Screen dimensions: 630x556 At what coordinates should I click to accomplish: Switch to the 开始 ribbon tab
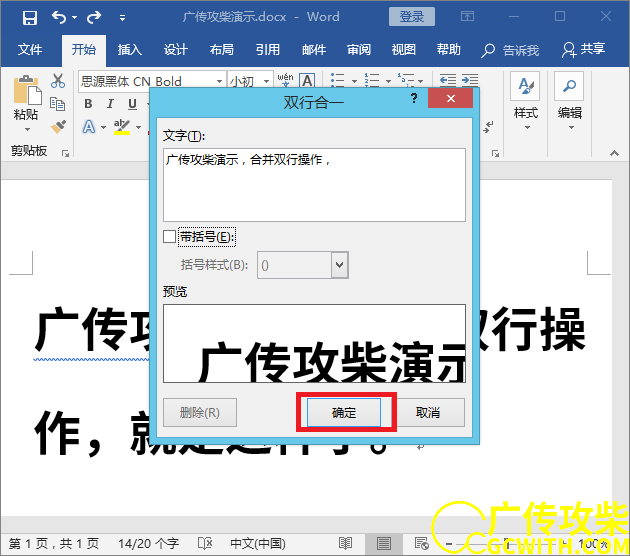(x=84, y=49)
